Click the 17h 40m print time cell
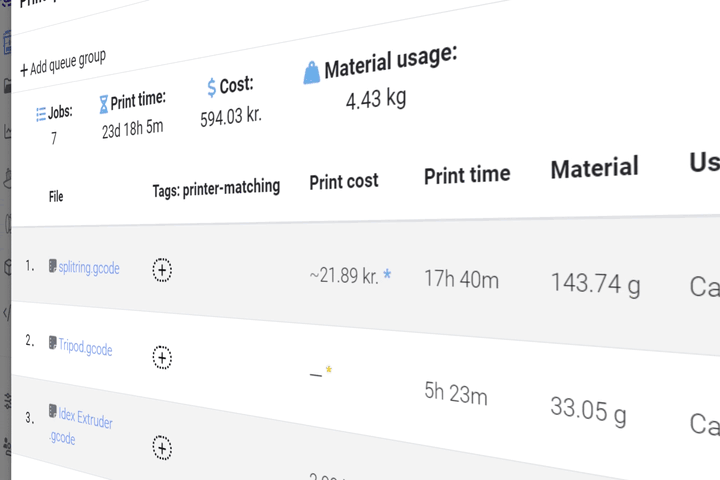 click(x=461, y=279)
